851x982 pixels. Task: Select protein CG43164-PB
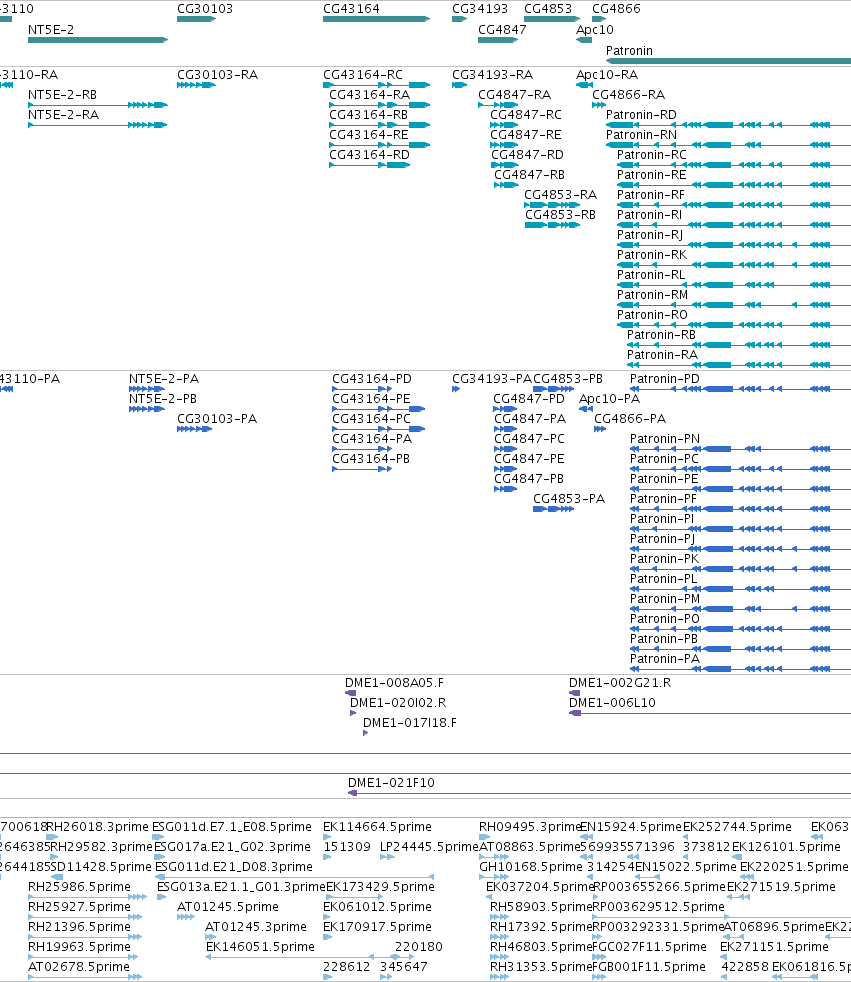[x=371, y=459]
